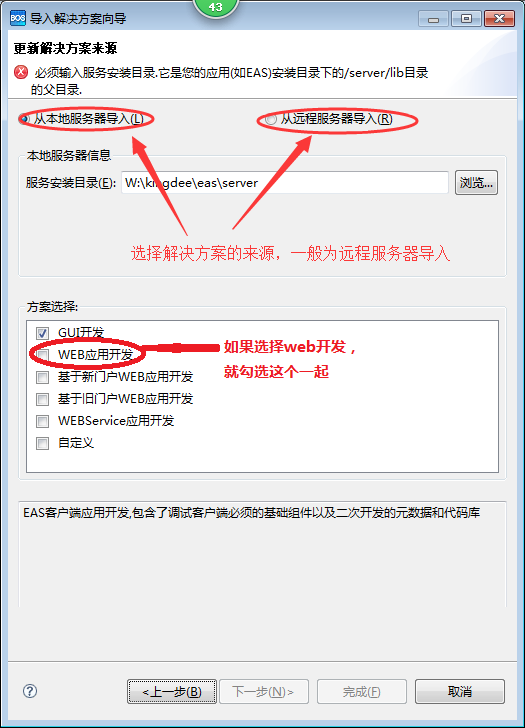The width and height of the screenshot is (525, 728).
Task: Click the green 43 badge at top
Action: point(215,7)
